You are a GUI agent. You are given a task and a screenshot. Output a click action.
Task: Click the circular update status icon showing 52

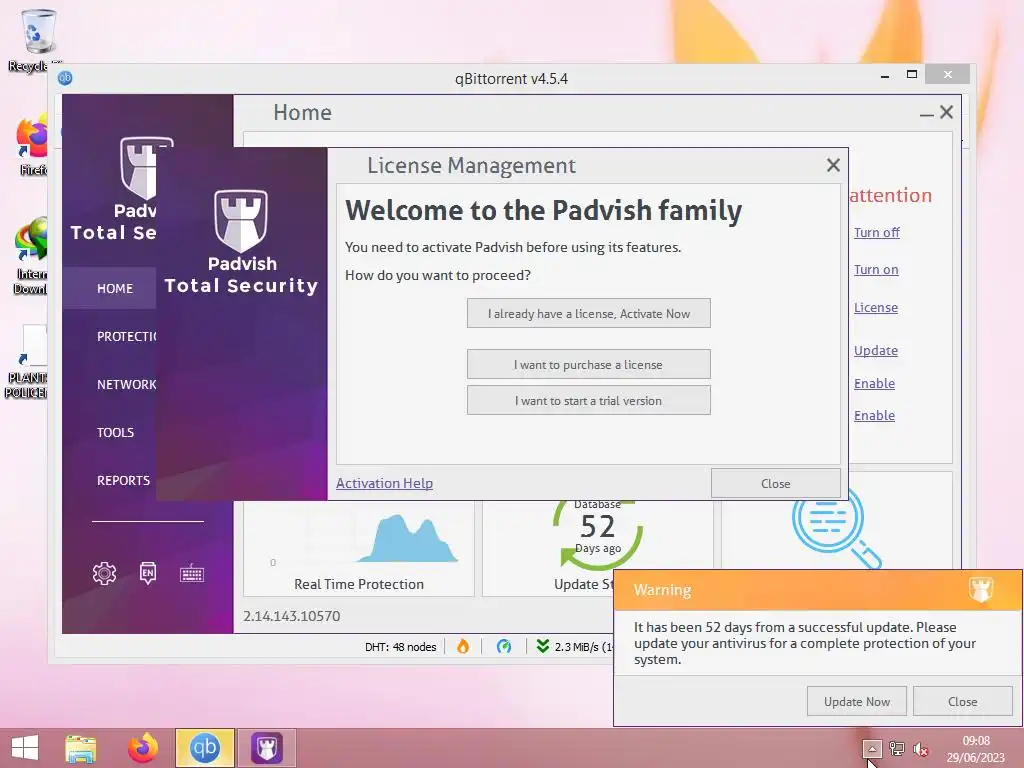598,532
